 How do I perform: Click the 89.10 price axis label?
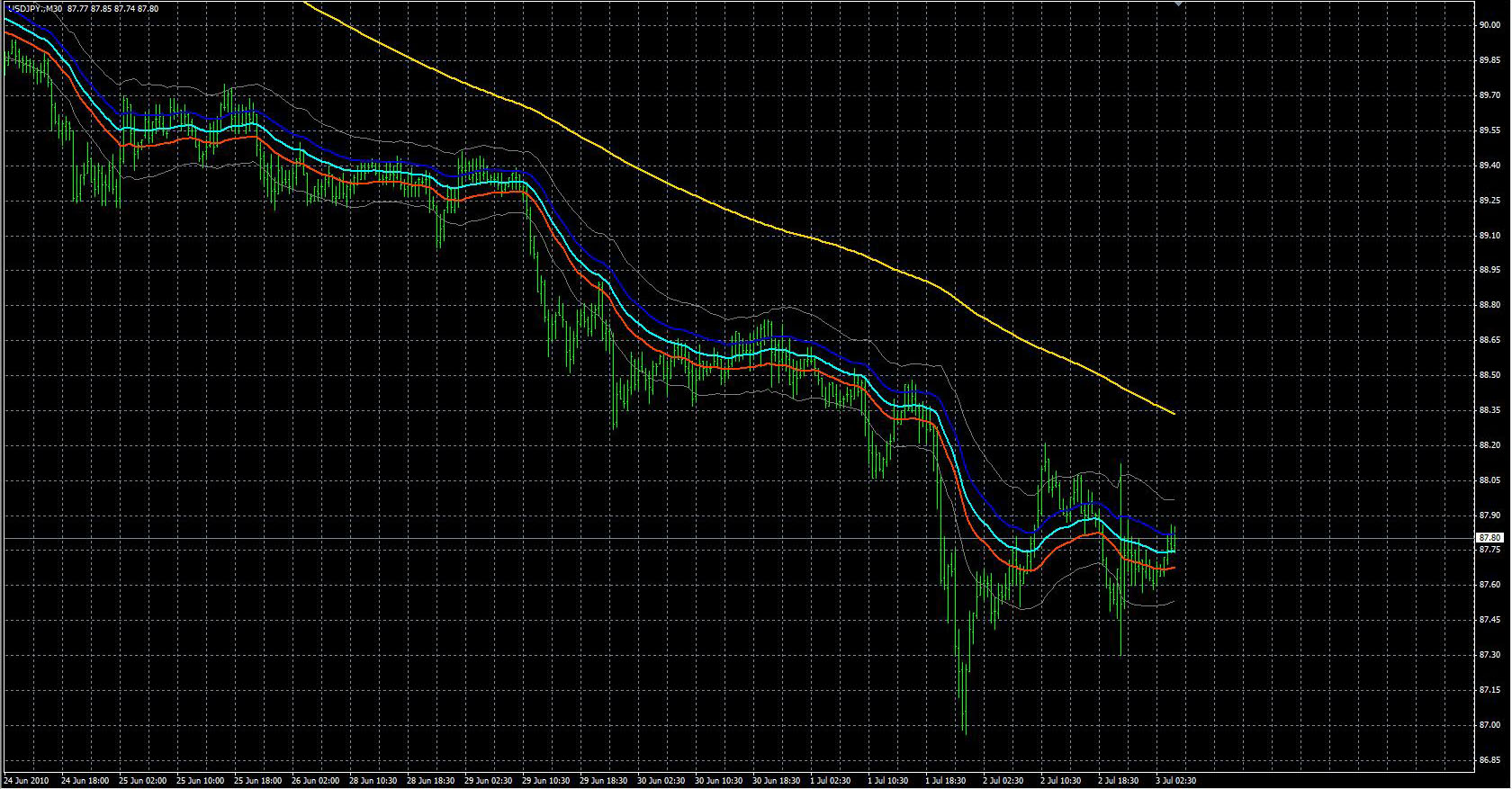tap(1489, 236)
